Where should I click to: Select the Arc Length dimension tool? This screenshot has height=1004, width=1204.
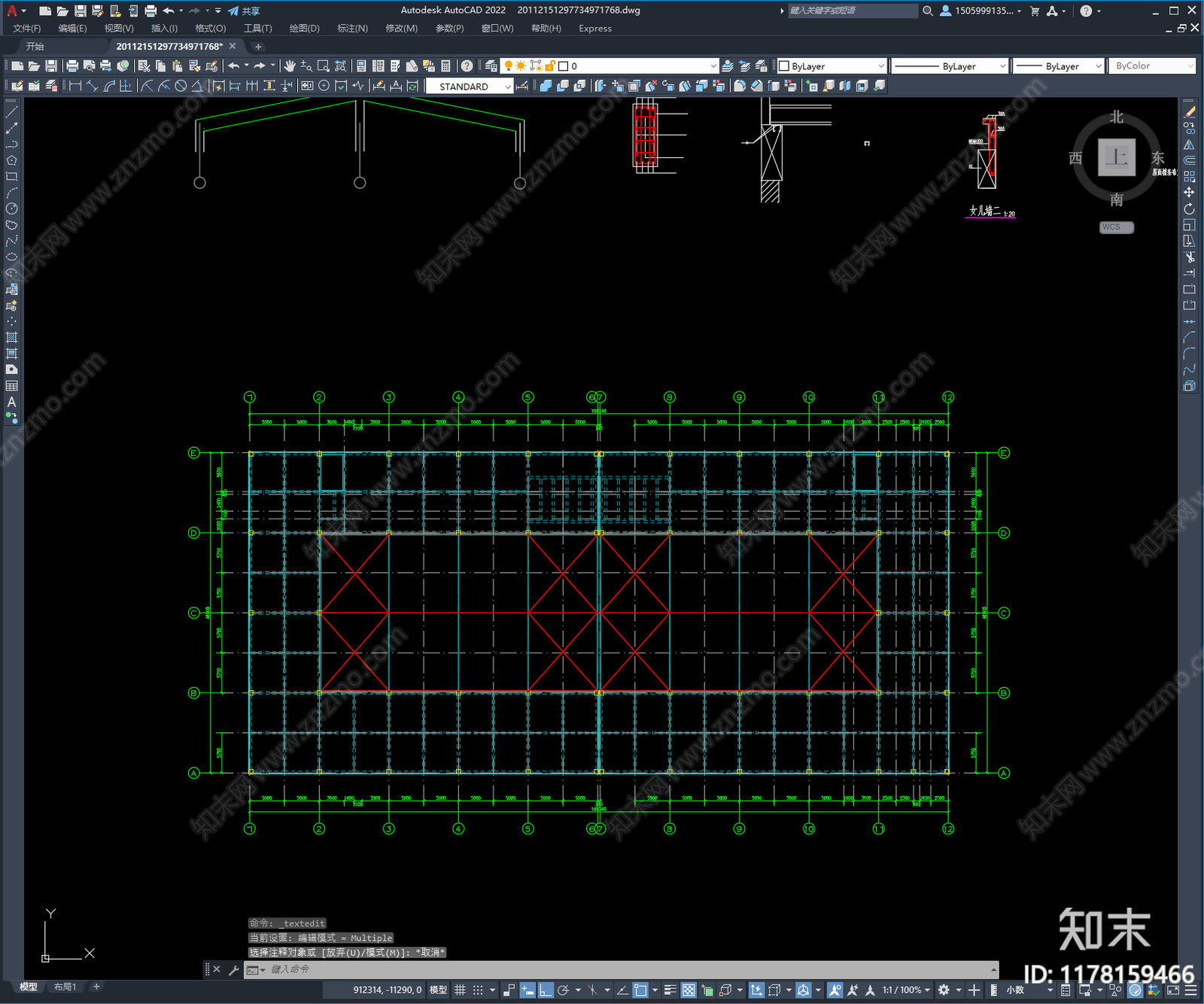[x=109, y=86]
